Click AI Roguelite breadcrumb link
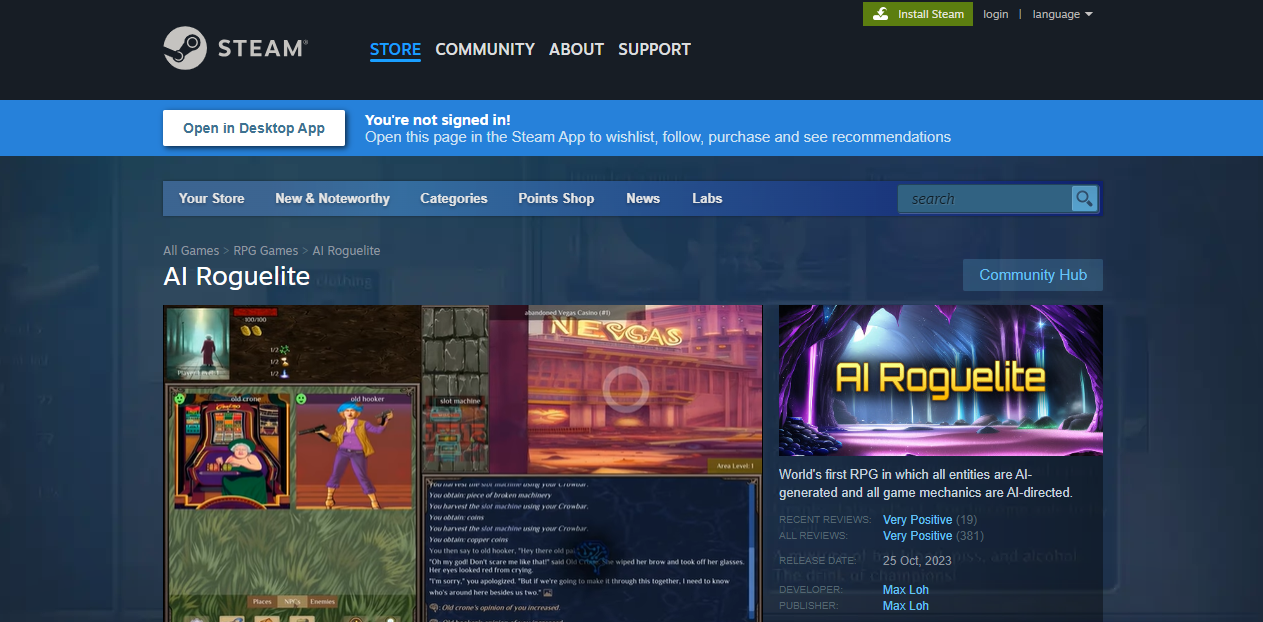This screenshot has height=622, width=1263. (x=346, y=250)
